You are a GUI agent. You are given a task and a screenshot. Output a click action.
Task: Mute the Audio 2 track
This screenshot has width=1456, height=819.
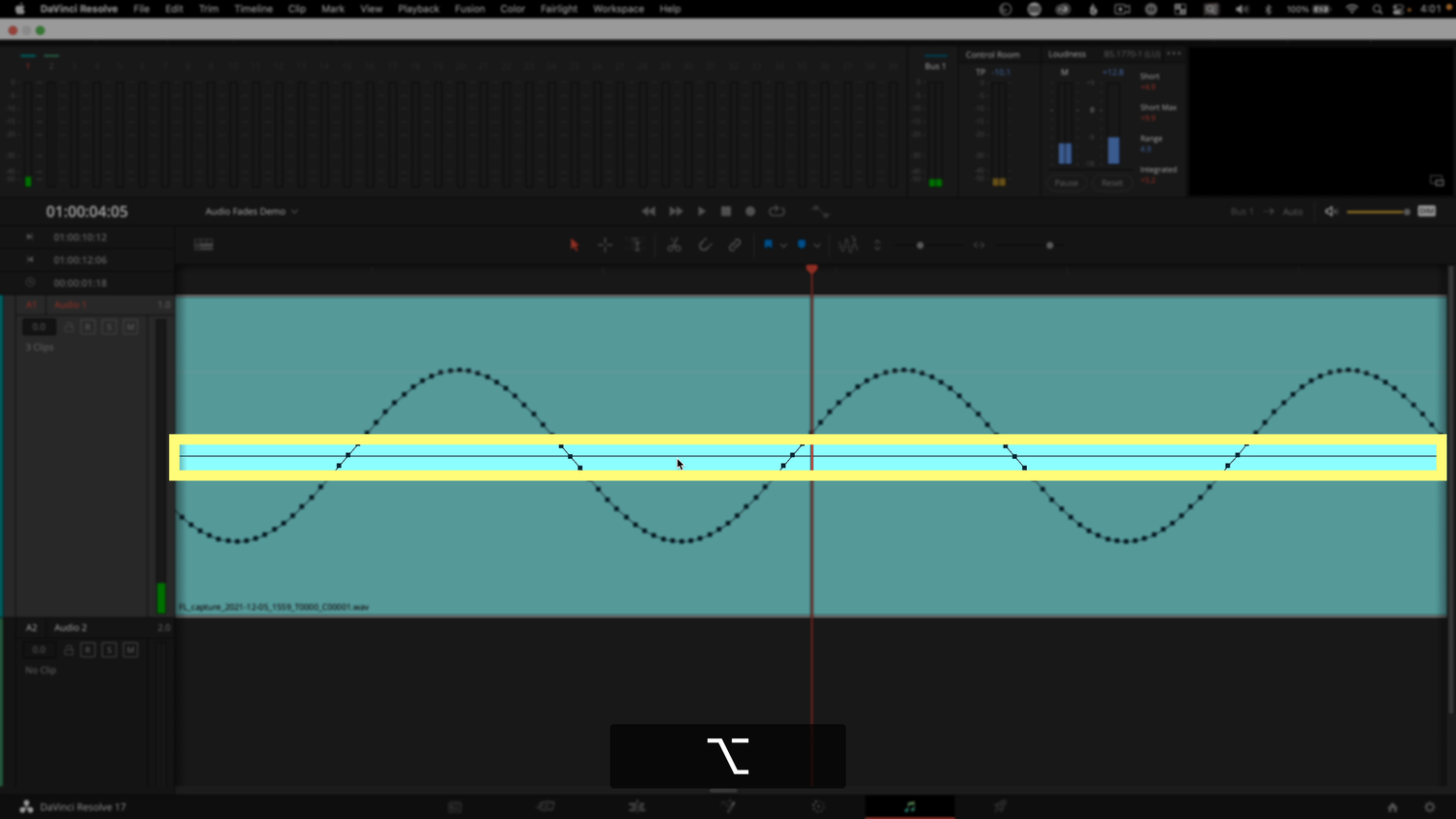(x=129, y=650)
